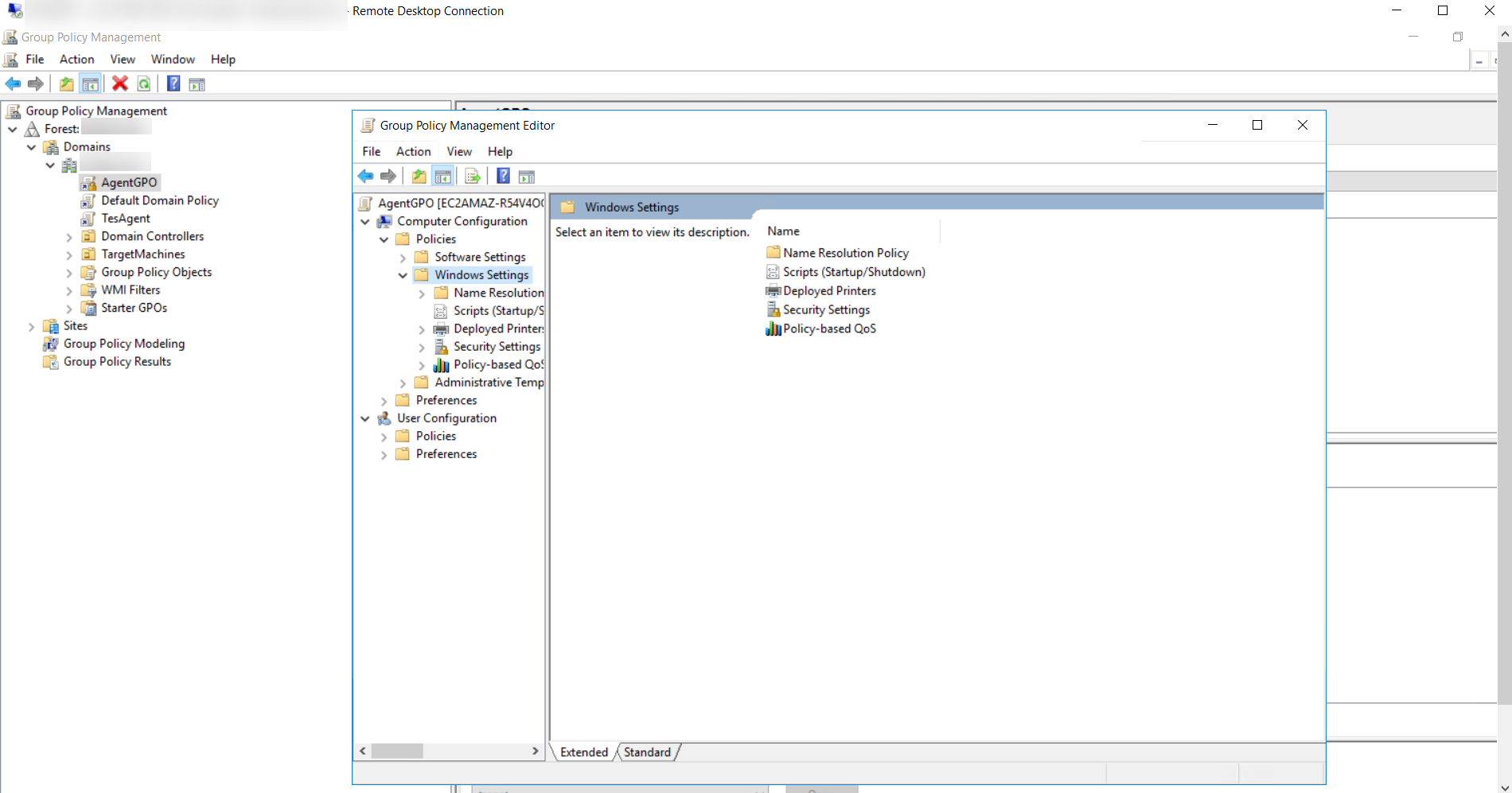The width and height of the screenshot is (1512, 793).
Task: Expand Administrative Templates in the Editor tree
Action: [x=403, y=383]
